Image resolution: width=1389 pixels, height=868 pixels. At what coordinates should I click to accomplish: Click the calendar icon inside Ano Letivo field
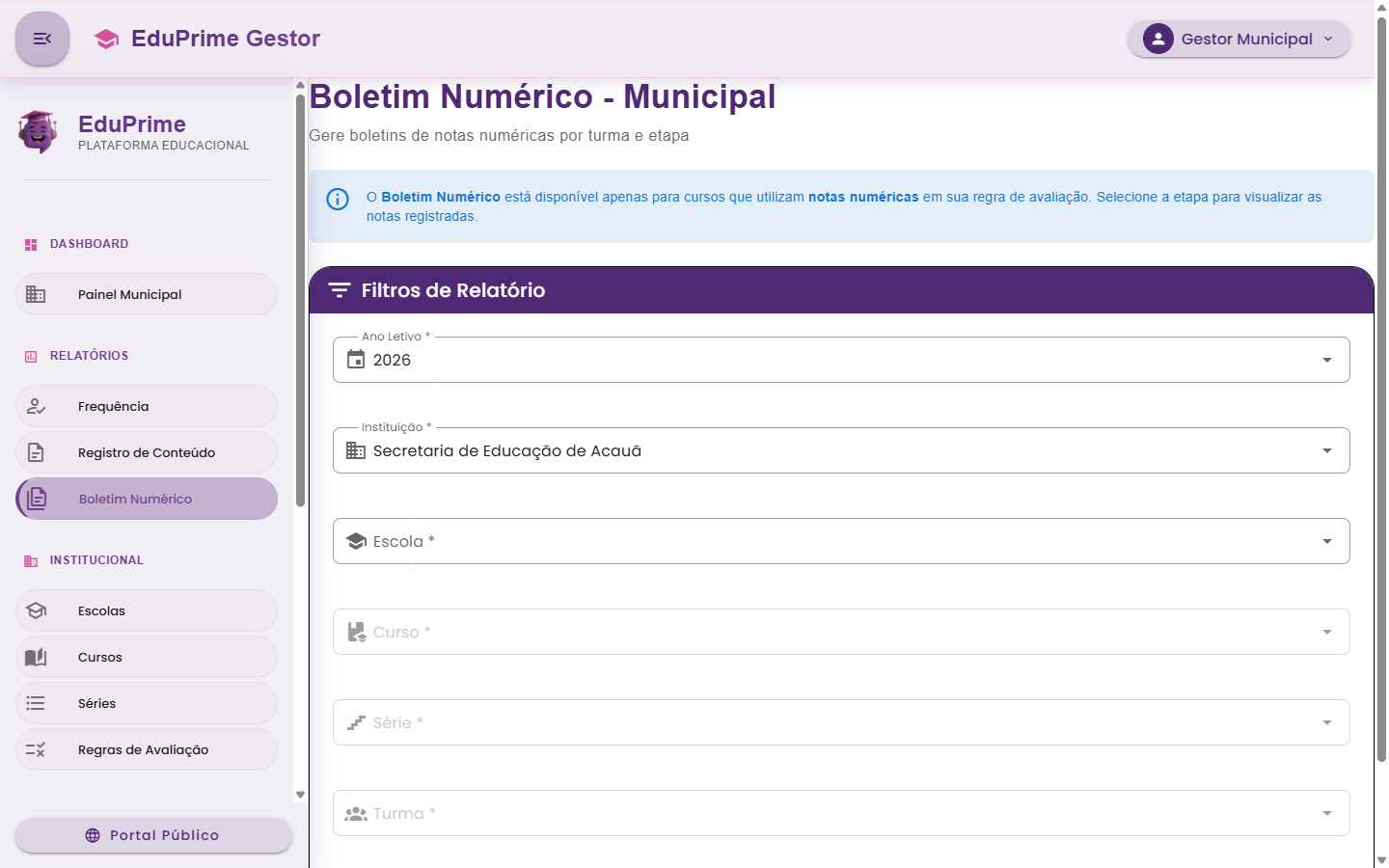point(353,359)
